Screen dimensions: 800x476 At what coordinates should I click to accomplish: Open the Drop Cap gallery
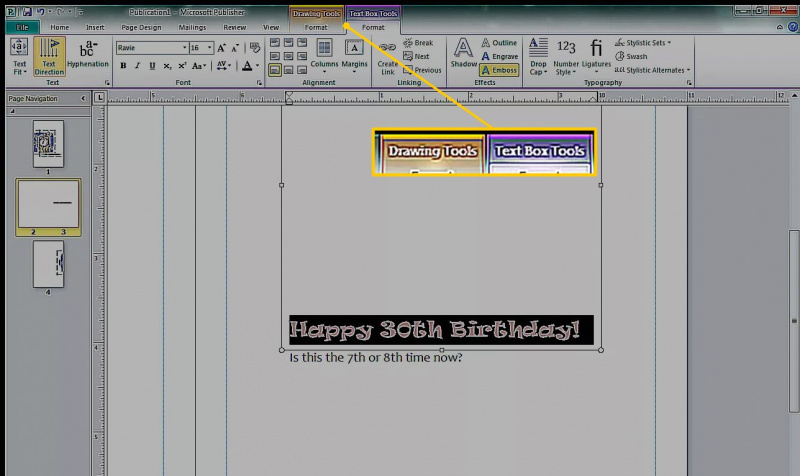point(538,56)
